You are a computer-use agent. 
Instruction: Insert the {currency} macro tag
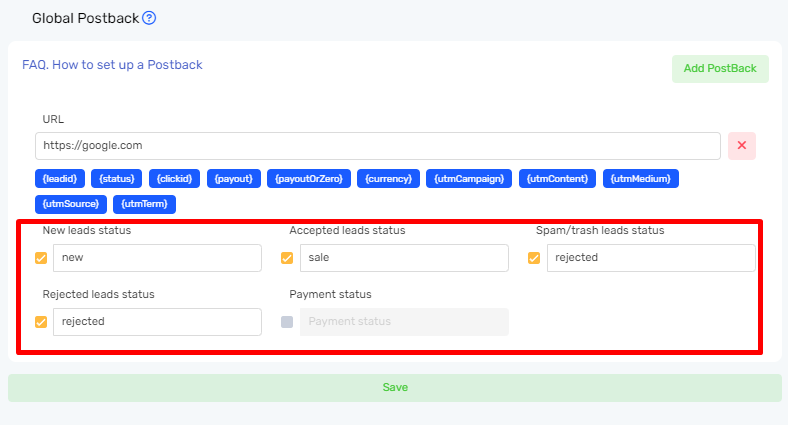(387, 179)
